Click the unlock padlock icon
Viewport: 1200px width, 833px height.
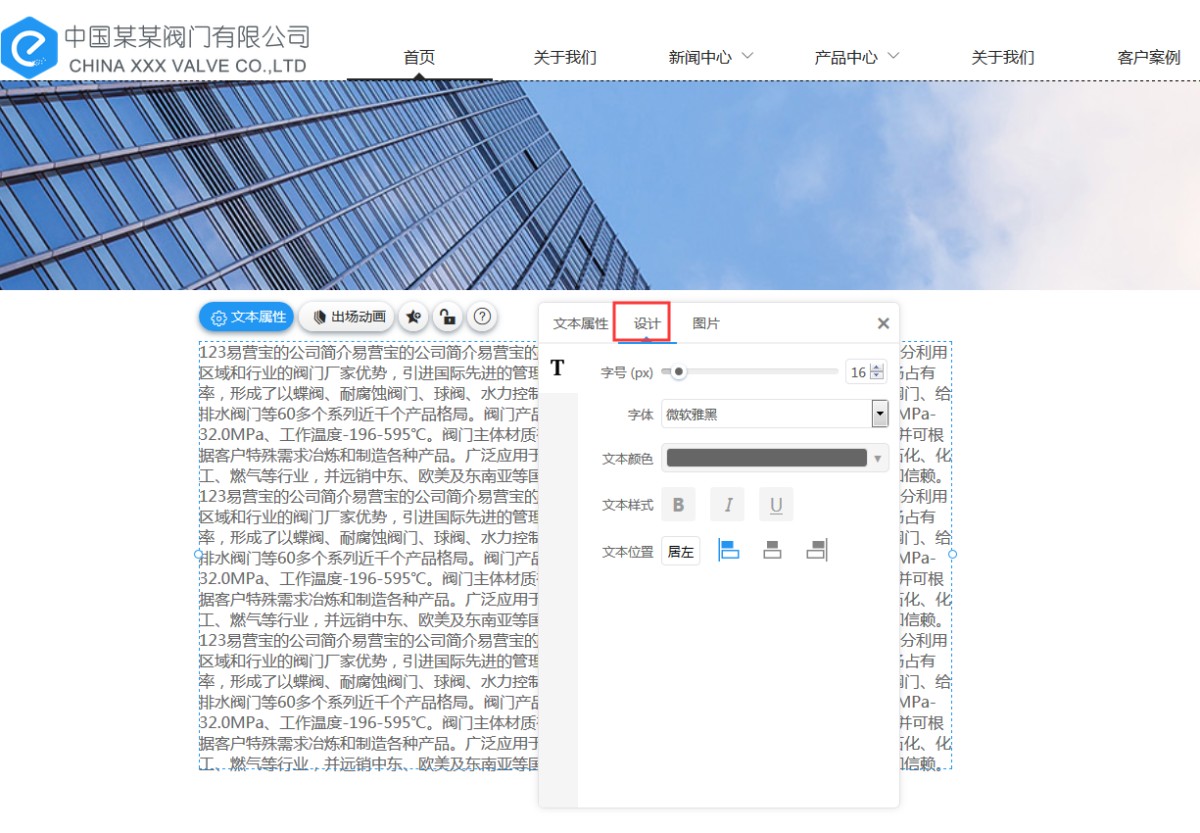[x=448, y=317]
